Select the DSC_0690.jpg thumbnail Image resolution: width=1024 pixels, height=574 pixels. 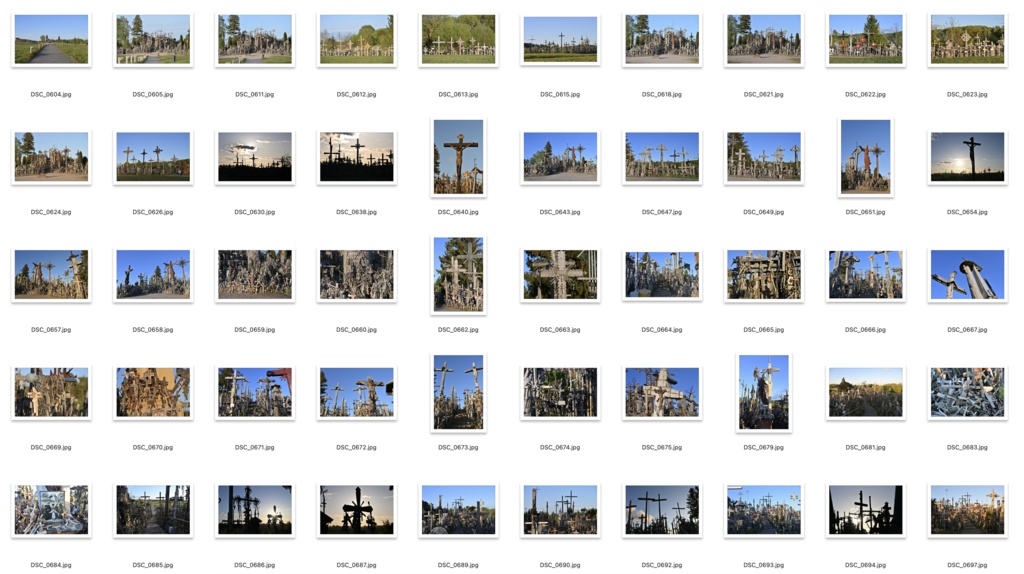coord(560,509)
